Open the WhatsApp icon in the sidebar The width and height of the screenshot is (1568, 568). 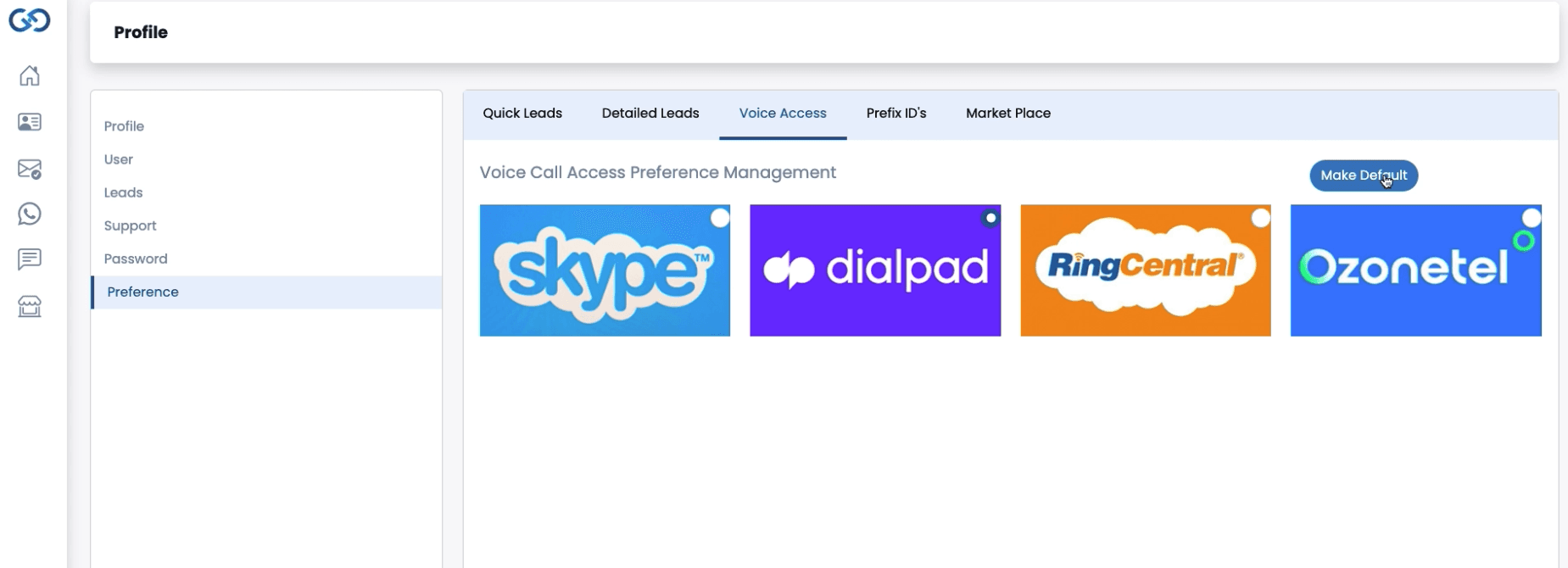click(30, 214)
